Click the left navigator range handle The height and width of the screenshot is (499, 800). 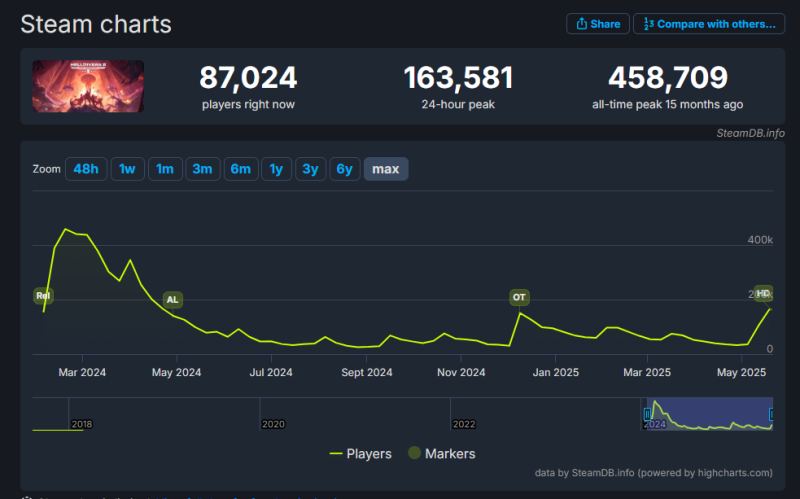pyautogui.click(x=647, y=413)
